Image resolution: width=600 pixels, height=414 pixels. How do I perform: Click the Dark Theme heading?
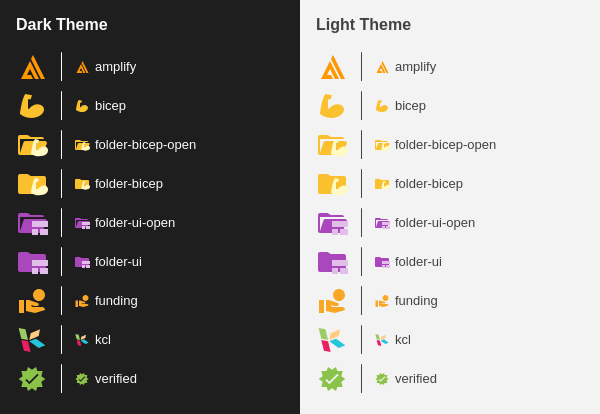[62, 24]
